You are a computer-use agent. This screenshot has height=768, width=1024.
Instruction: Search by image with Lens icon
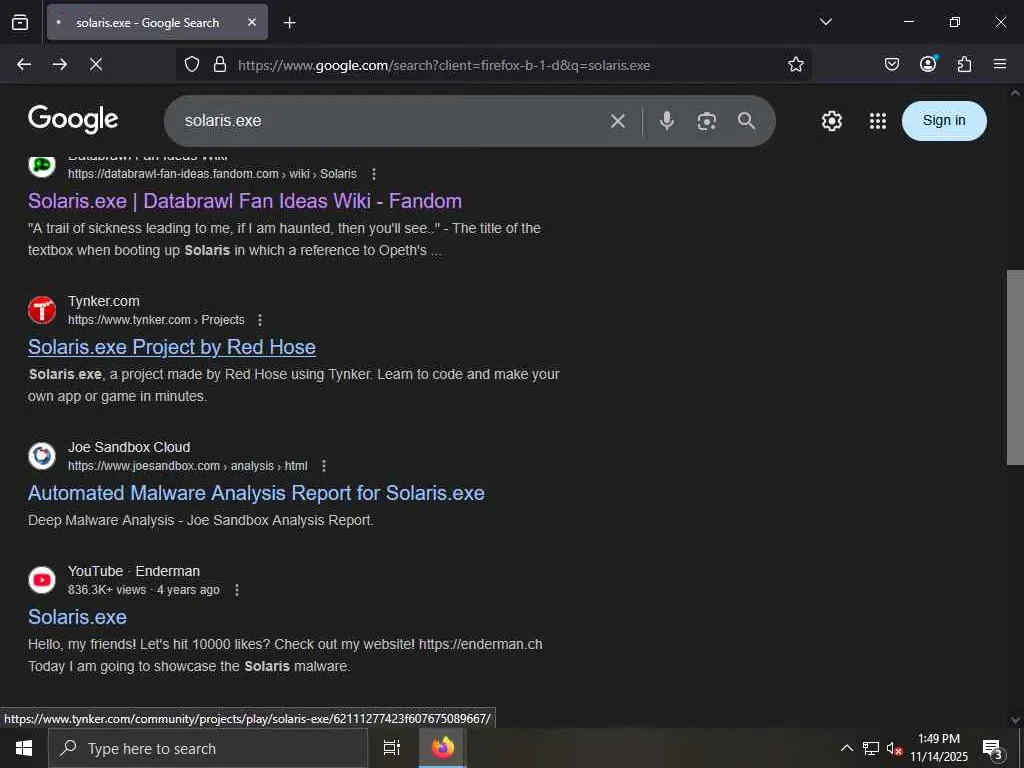707,121
